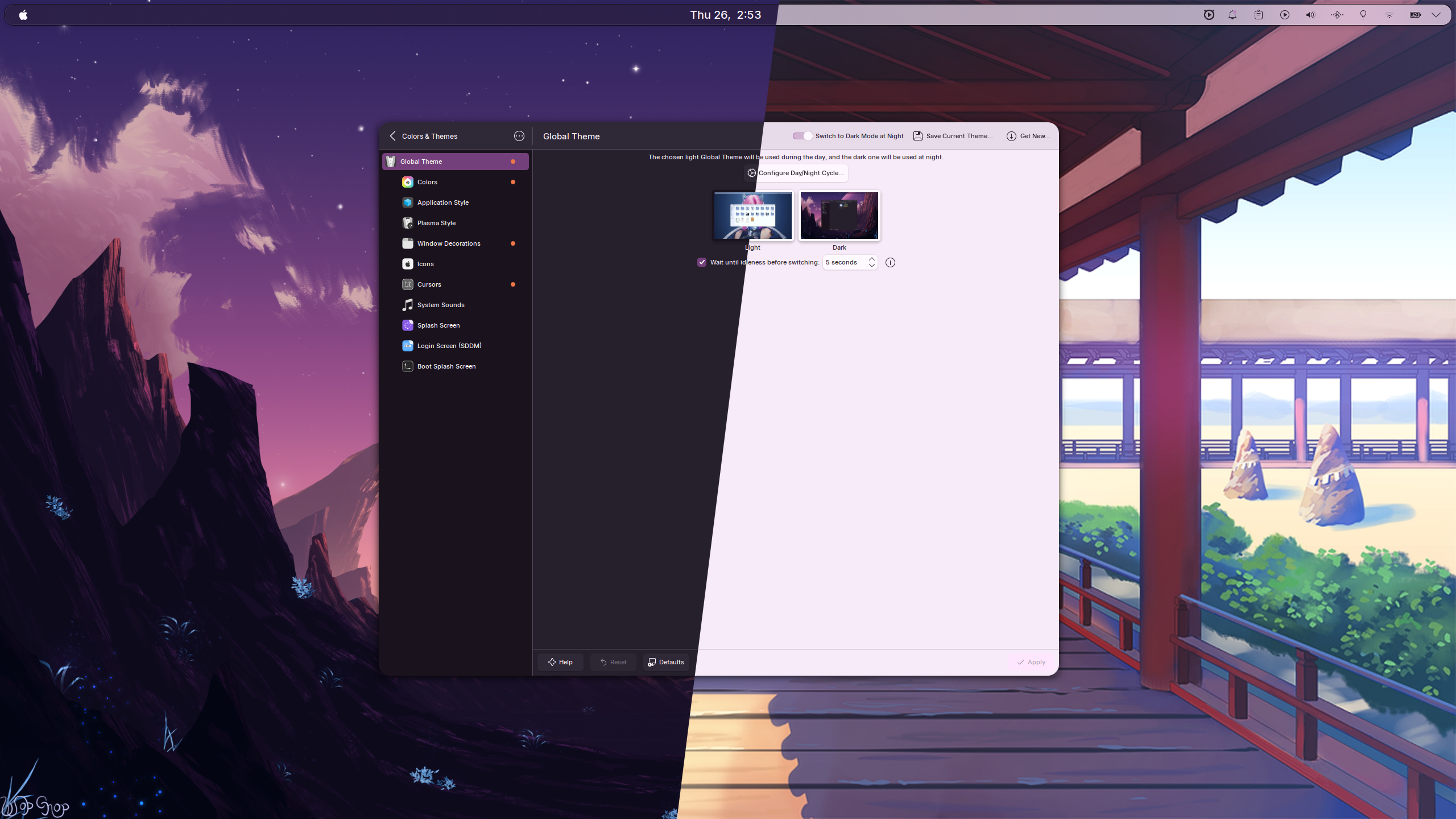Expand the chevron at menu bar right

tap(1437, 15)
